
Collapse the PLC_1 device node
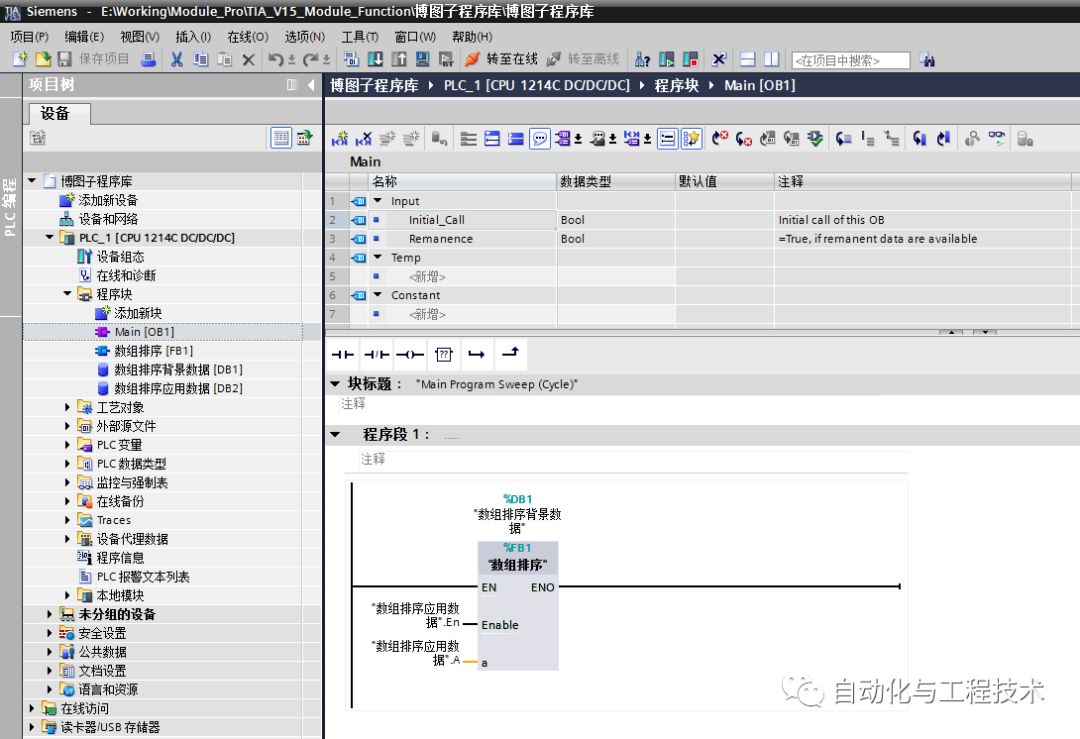(x=50, y=237)
